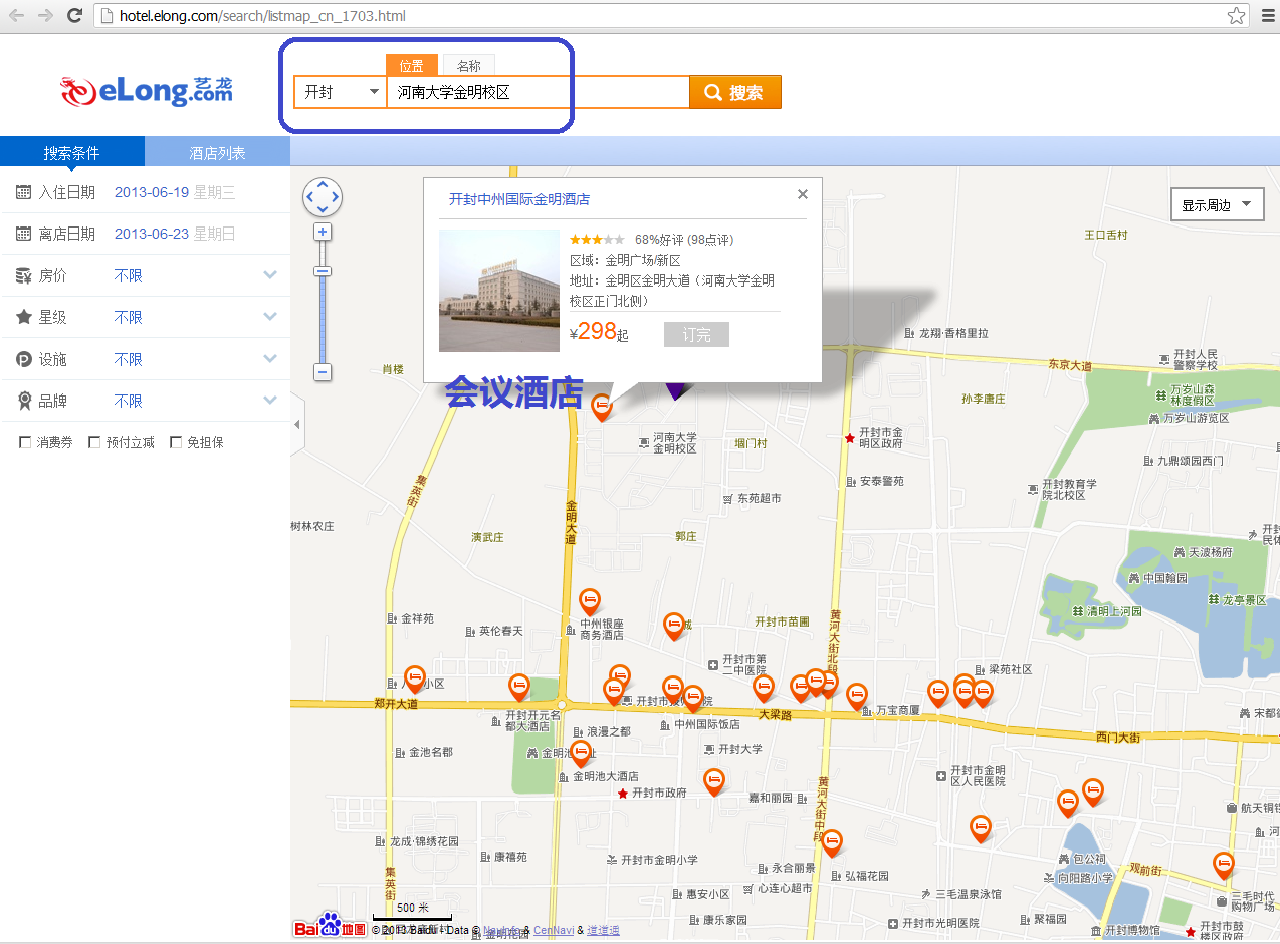The width and height of the screenshot is (1280, 944).
Task: Click the hotel photo thumbnail in popup
Action: [x=499, y=291]
